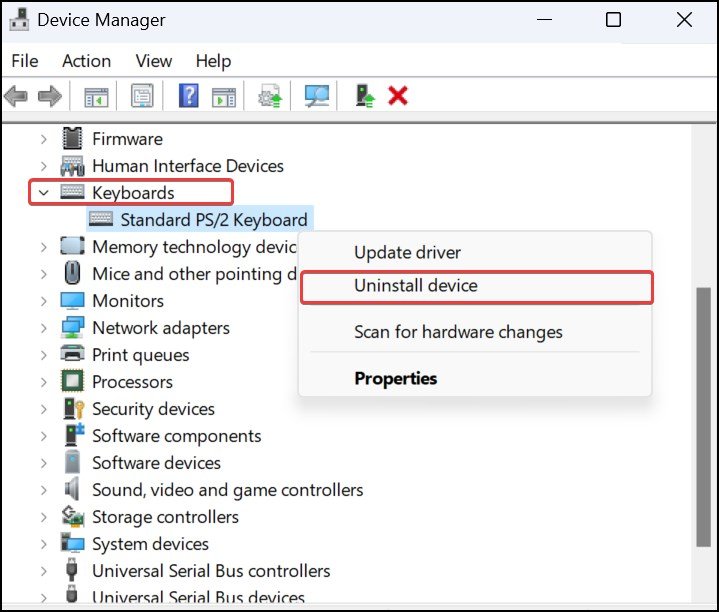Open Properties from the context menu

(395, 379)
